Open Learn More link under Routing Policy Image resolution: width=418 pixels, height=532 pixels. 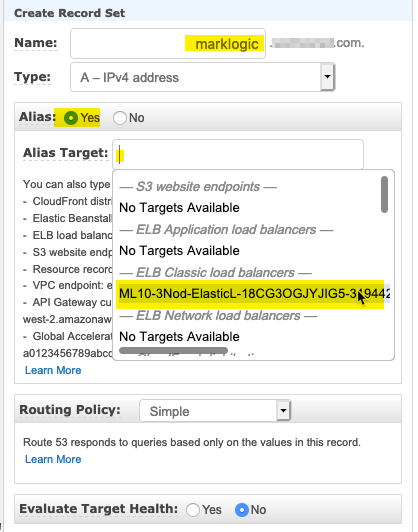pyautogui.click(x=53, y=459)
